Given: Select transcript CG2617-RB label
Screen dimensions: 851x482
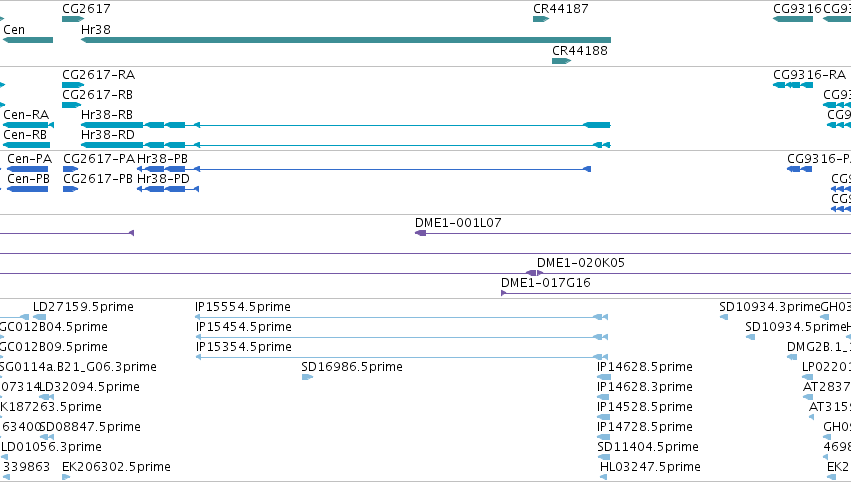Looking at the screenshot, I should click(x=98, y=94).
